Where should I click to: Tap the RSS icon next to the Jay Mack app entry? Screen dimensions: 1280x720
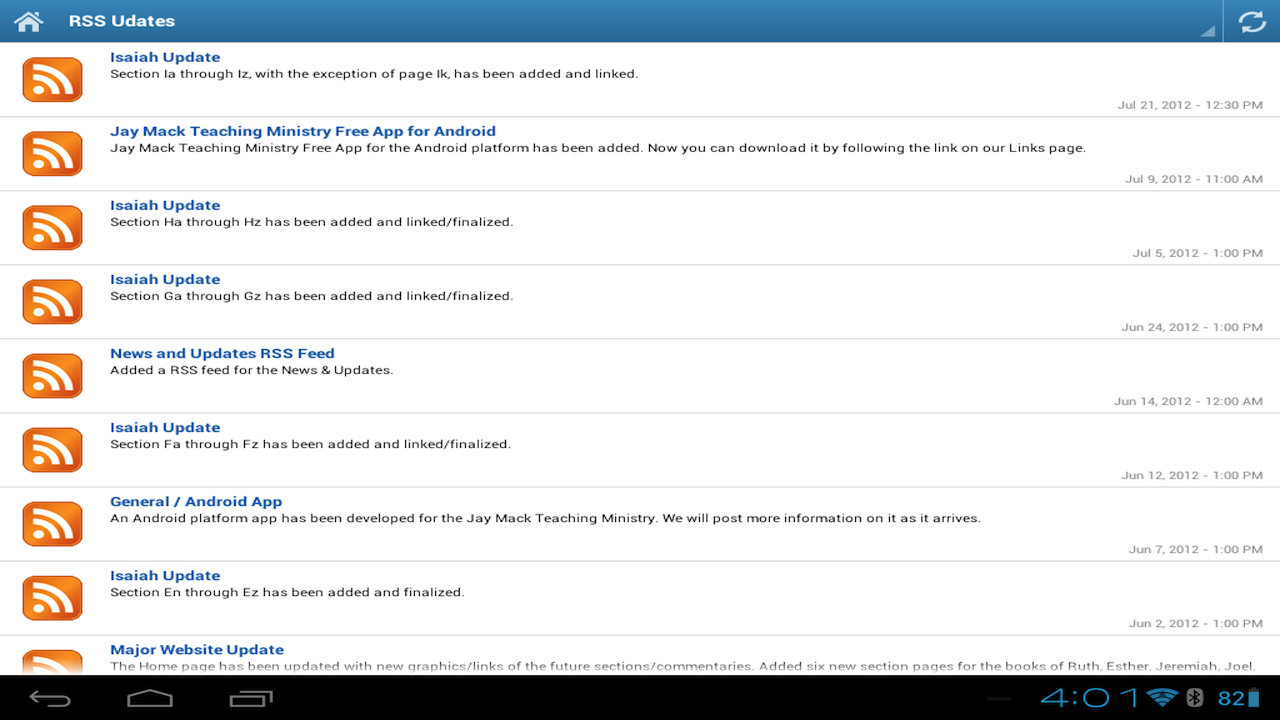(52, 153)
